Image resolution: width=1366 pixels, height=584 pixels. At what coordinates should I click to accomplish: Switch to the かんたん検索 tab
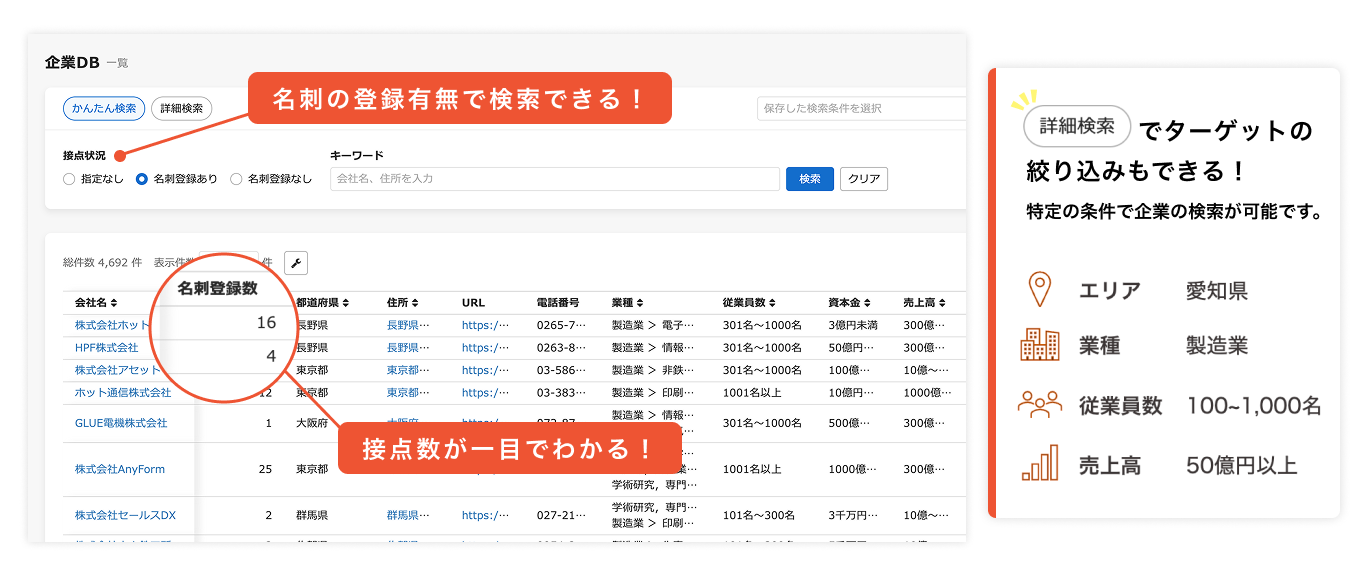[103, 108]
